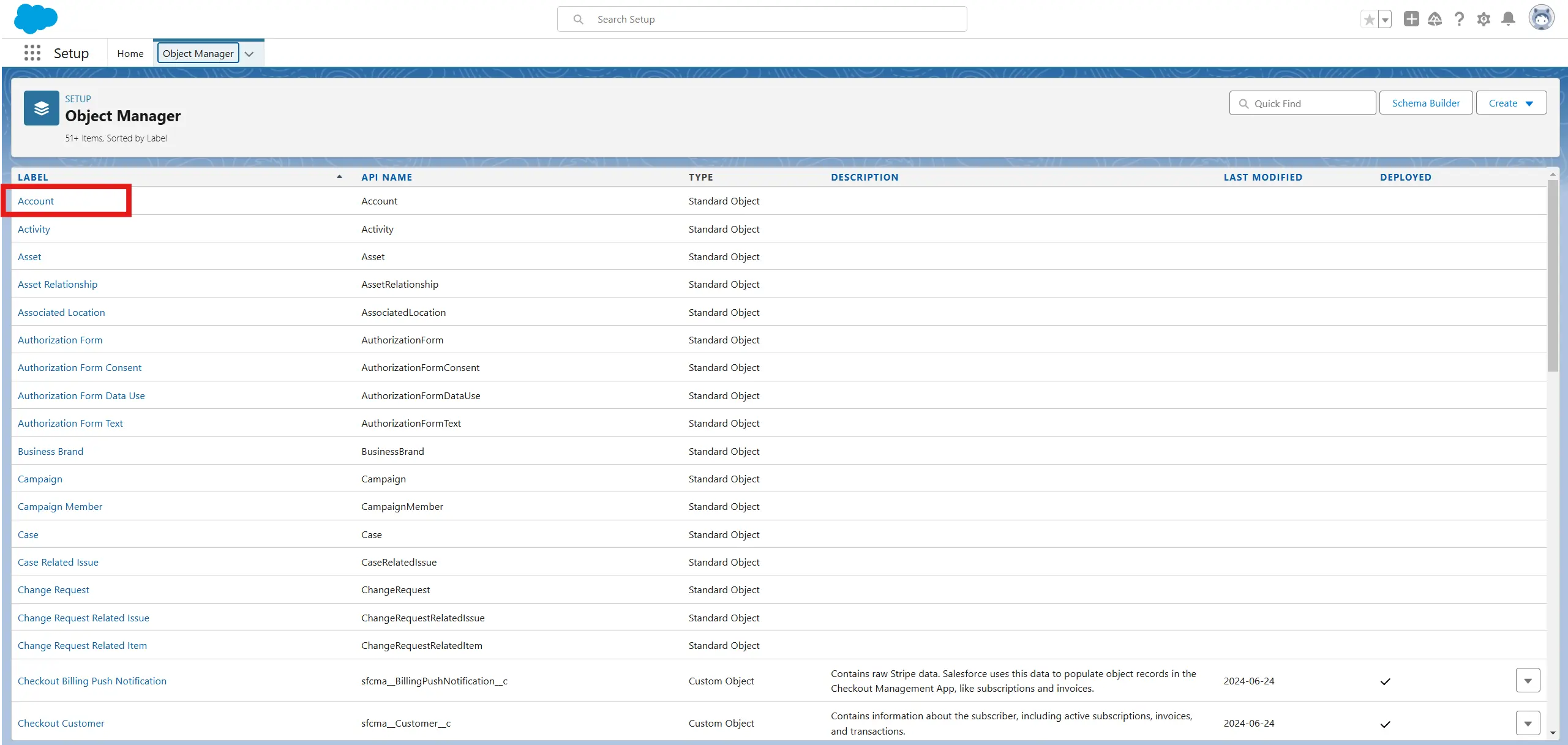Select the Object Manager tab
1568x745 pixels.
pos(198,54)
